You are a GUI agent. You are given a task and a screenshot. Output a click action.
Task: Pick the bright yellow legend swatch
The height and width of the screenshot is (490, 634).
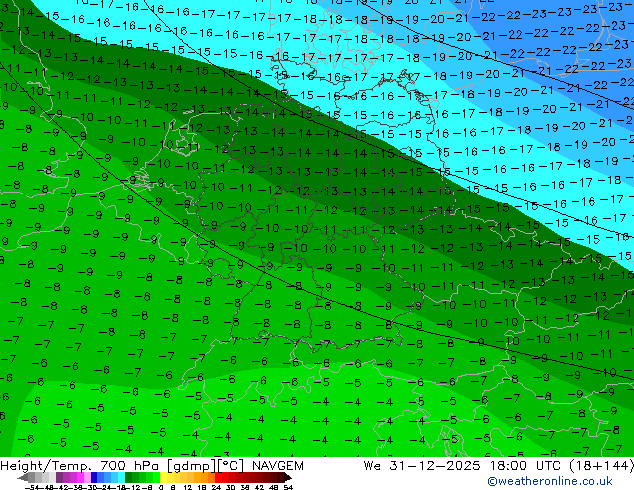coord(163,477)
